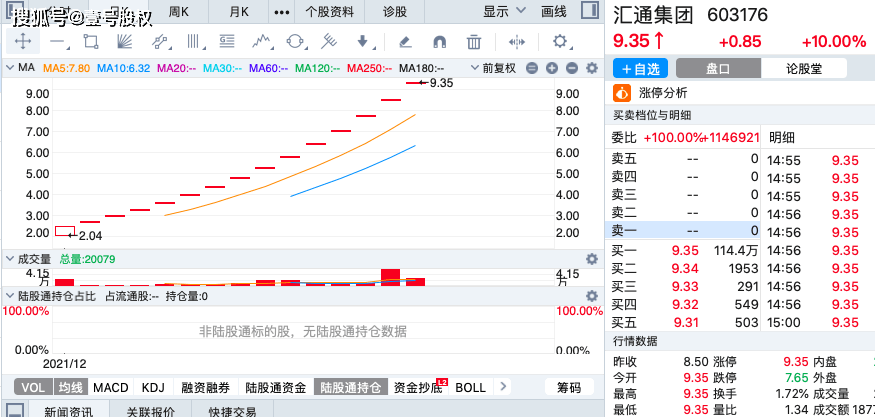Viewport: 875px width, 417px height.
Task: Open the 涨停分析 link
Action: (x=663, y=93)
